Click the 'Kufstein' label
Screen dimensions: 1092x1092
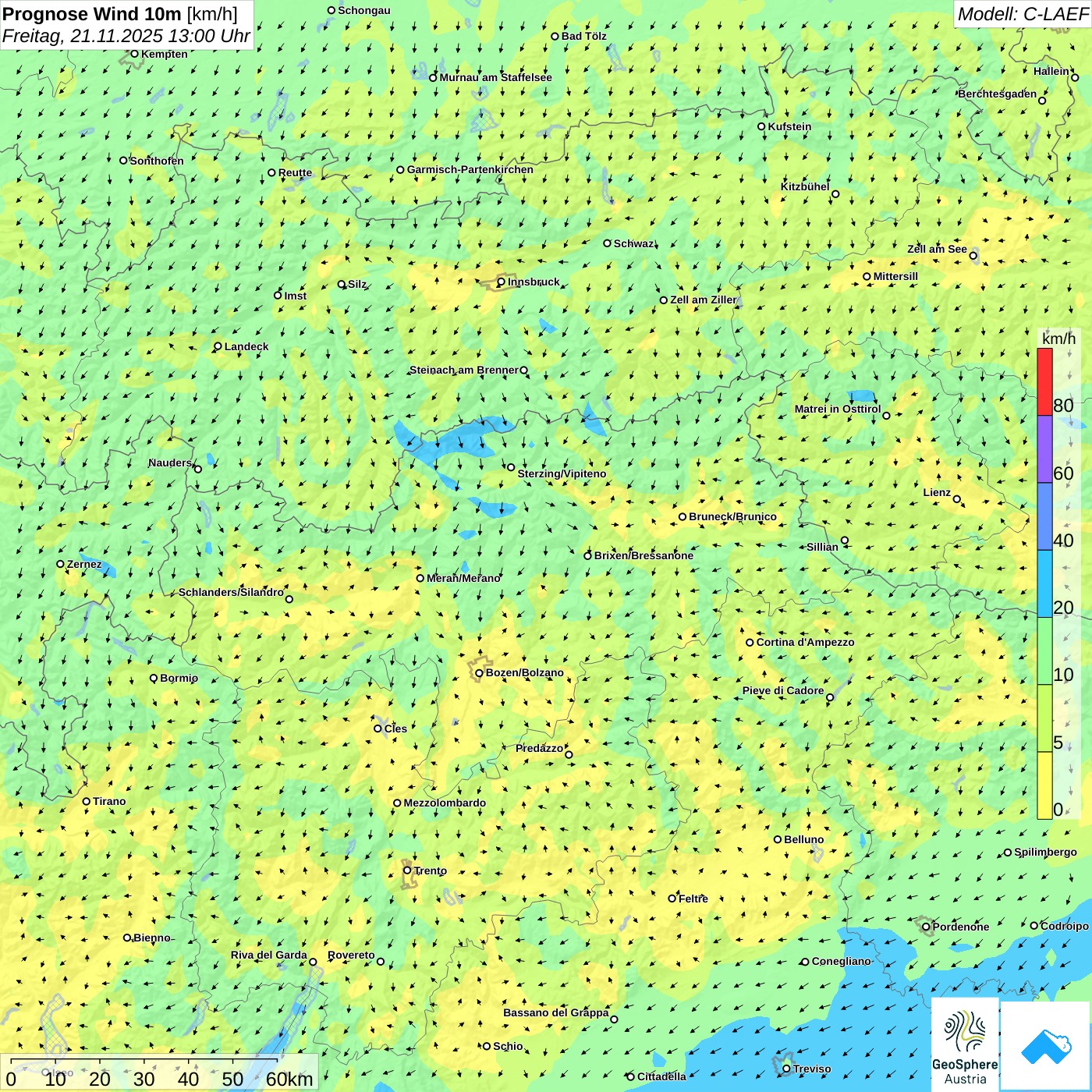coord(790,126)
